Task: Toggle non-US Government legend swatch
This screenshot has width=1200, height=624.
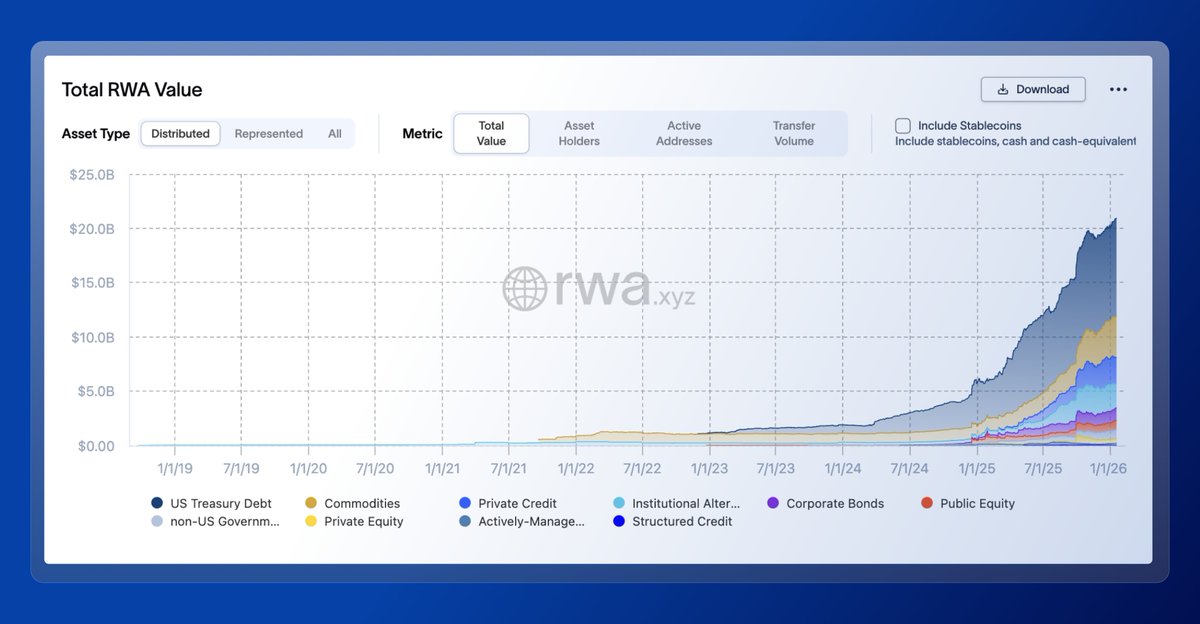Action: coord(157,521)
